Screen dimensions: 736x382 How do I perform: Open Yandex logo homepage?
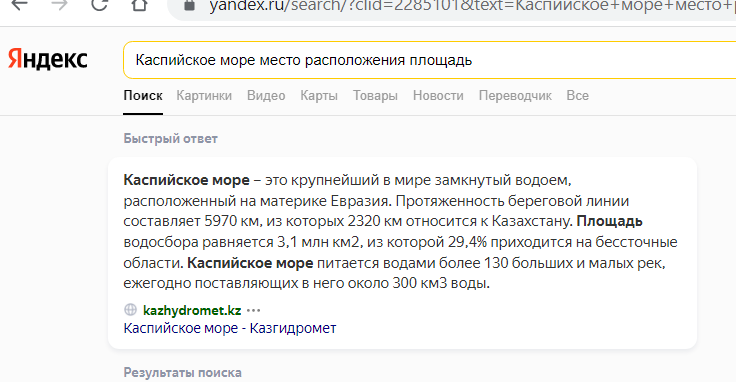48,59
